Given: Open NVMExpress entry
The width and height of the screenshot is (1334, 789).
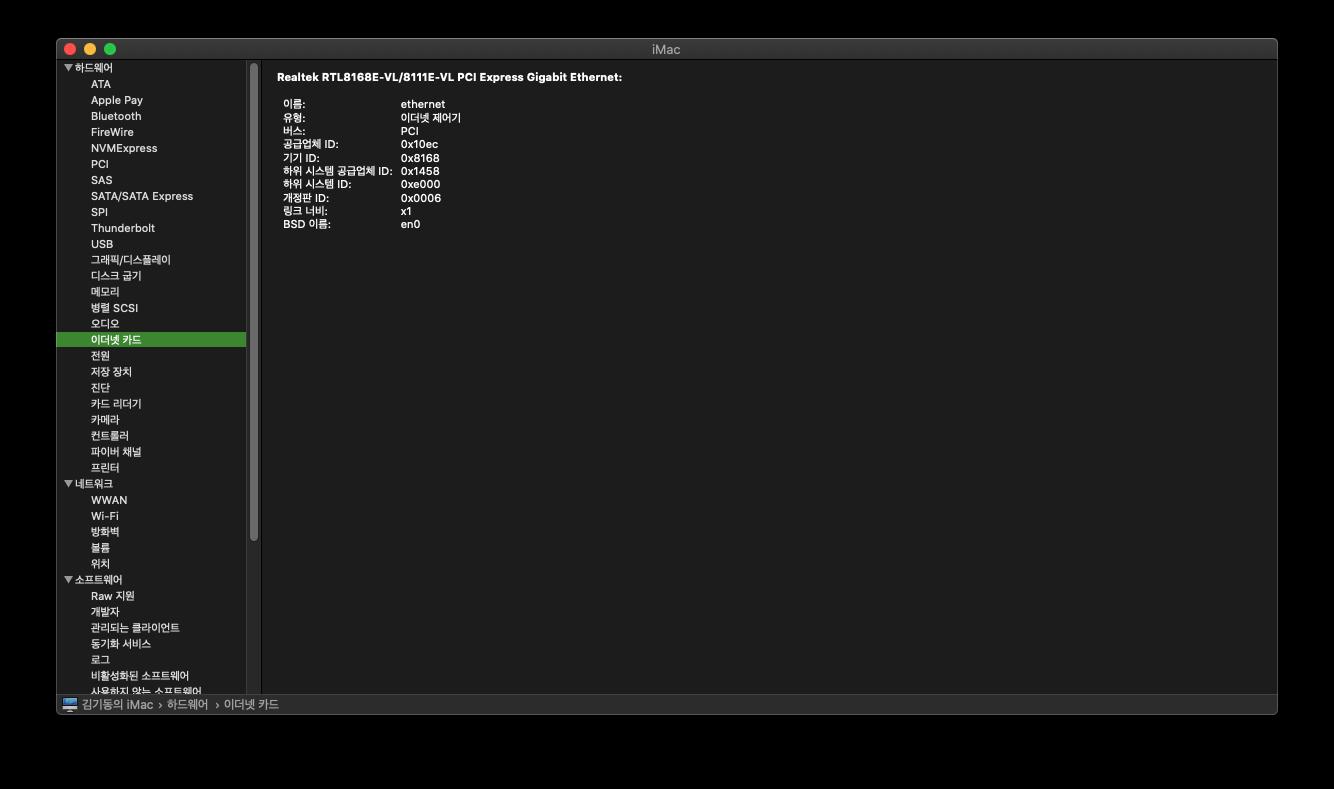Looking at the screenshot, I should (124, 148).
